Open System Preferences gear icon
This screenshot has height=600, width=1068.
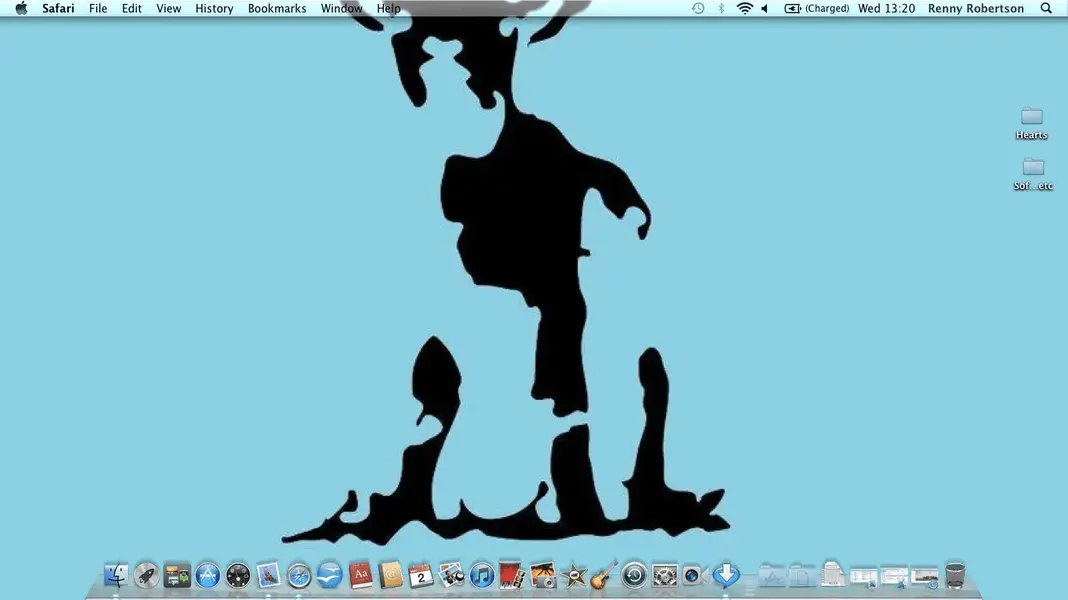tap(665, 575)
